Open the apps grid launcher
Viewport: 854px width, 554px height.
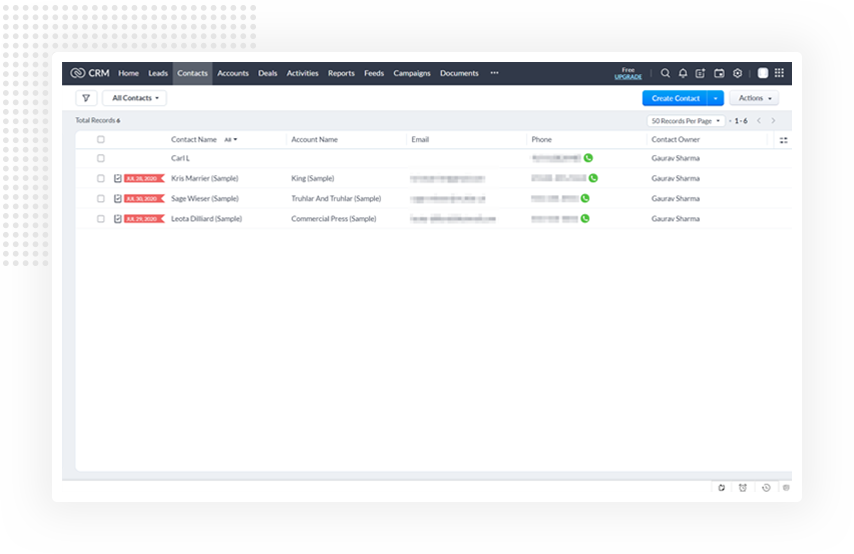[779, 73]
